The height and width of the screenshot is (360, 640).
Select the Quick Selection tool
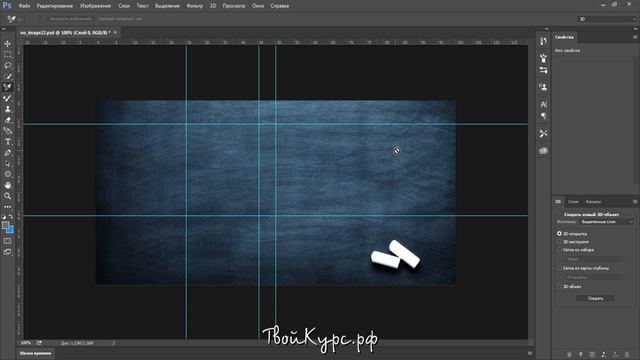tap(7, 76)
